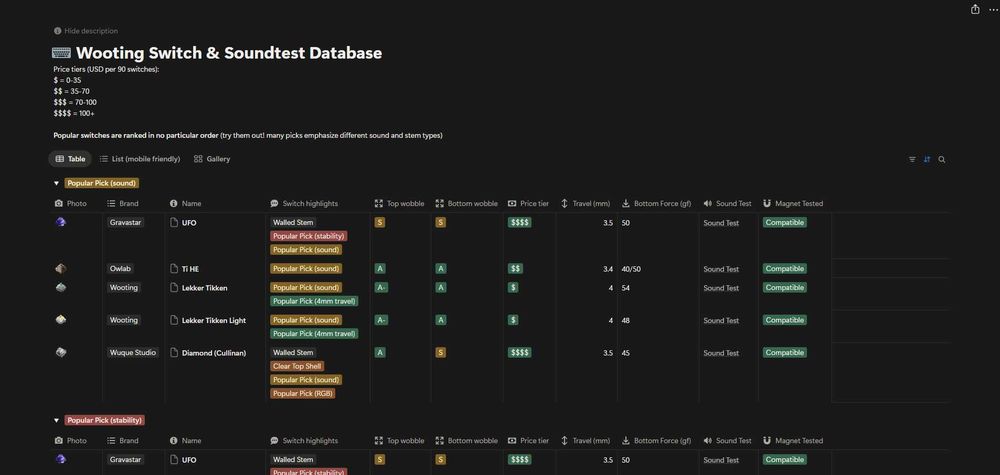
Task: Open Sound Test link for Lekker Tikken Light
Action: coord(721,321)
